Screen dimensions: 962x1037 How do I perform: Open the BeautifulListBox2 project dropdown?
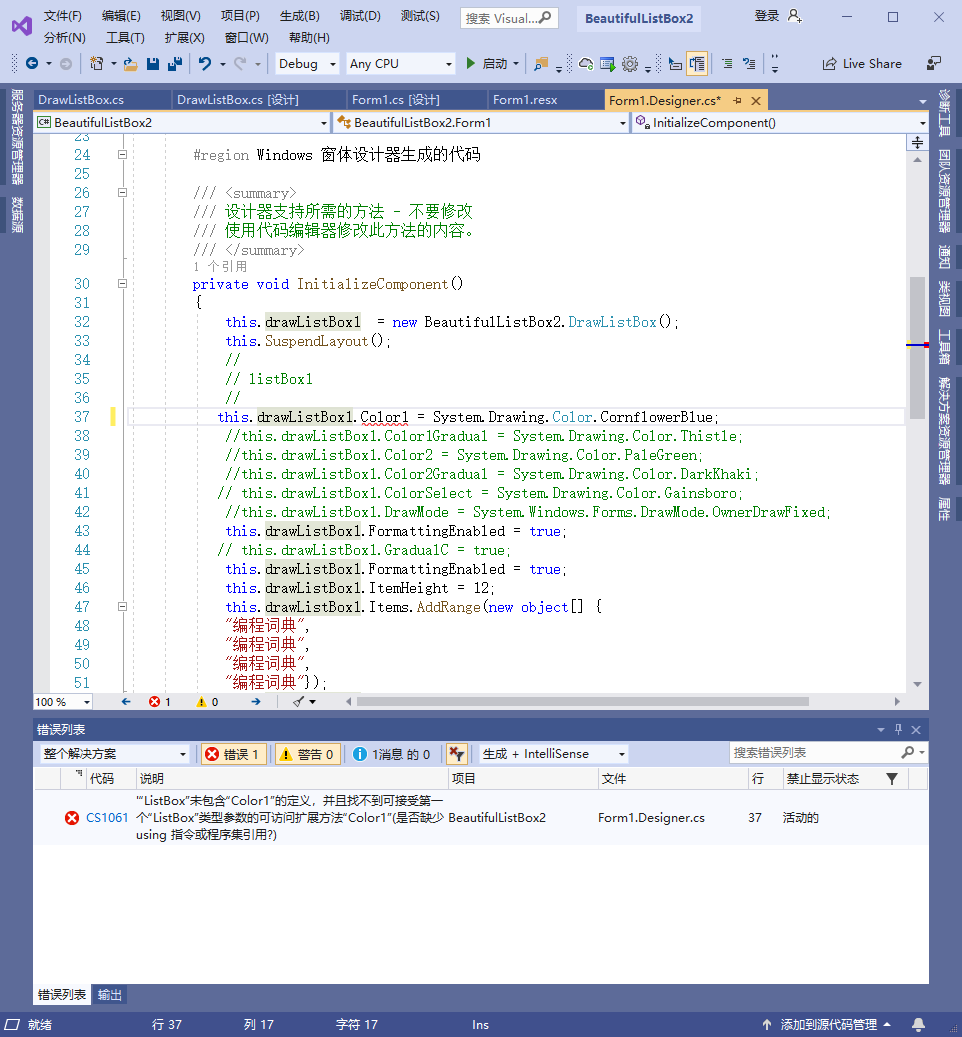[x=182, y=122]
